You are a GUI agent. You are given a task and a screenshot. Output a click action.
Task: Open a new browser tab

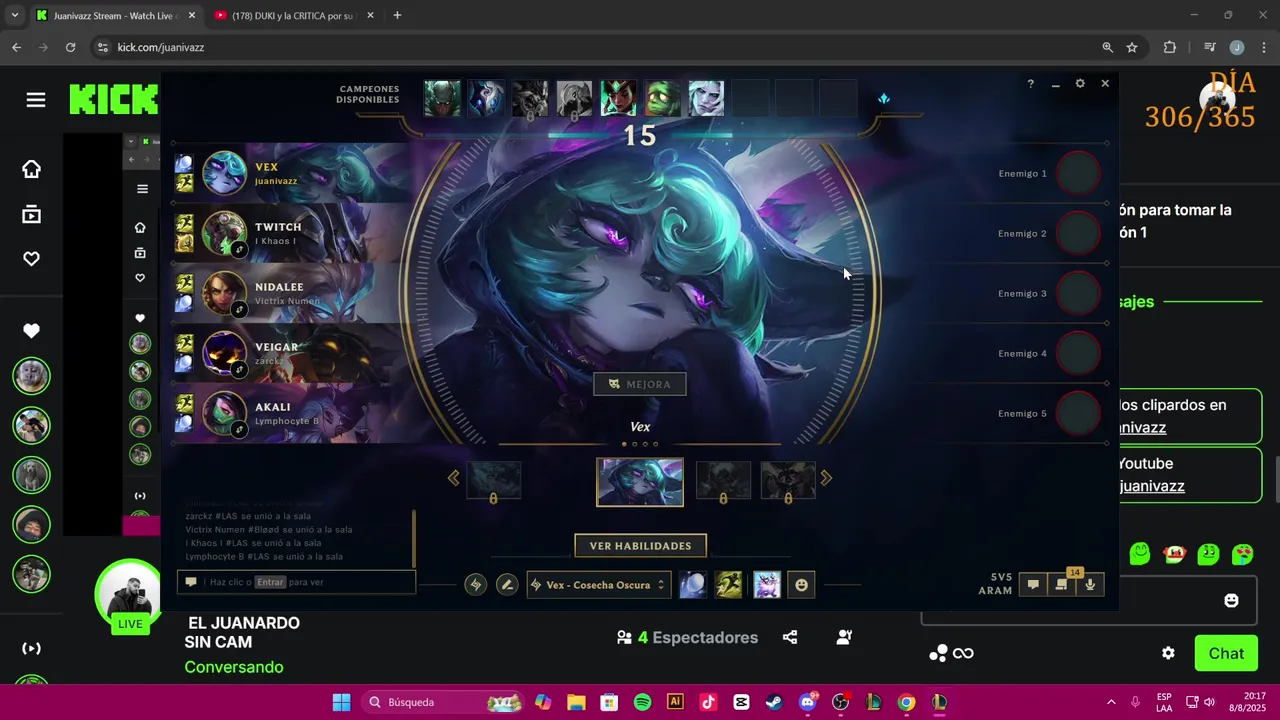tap(397, 15)
